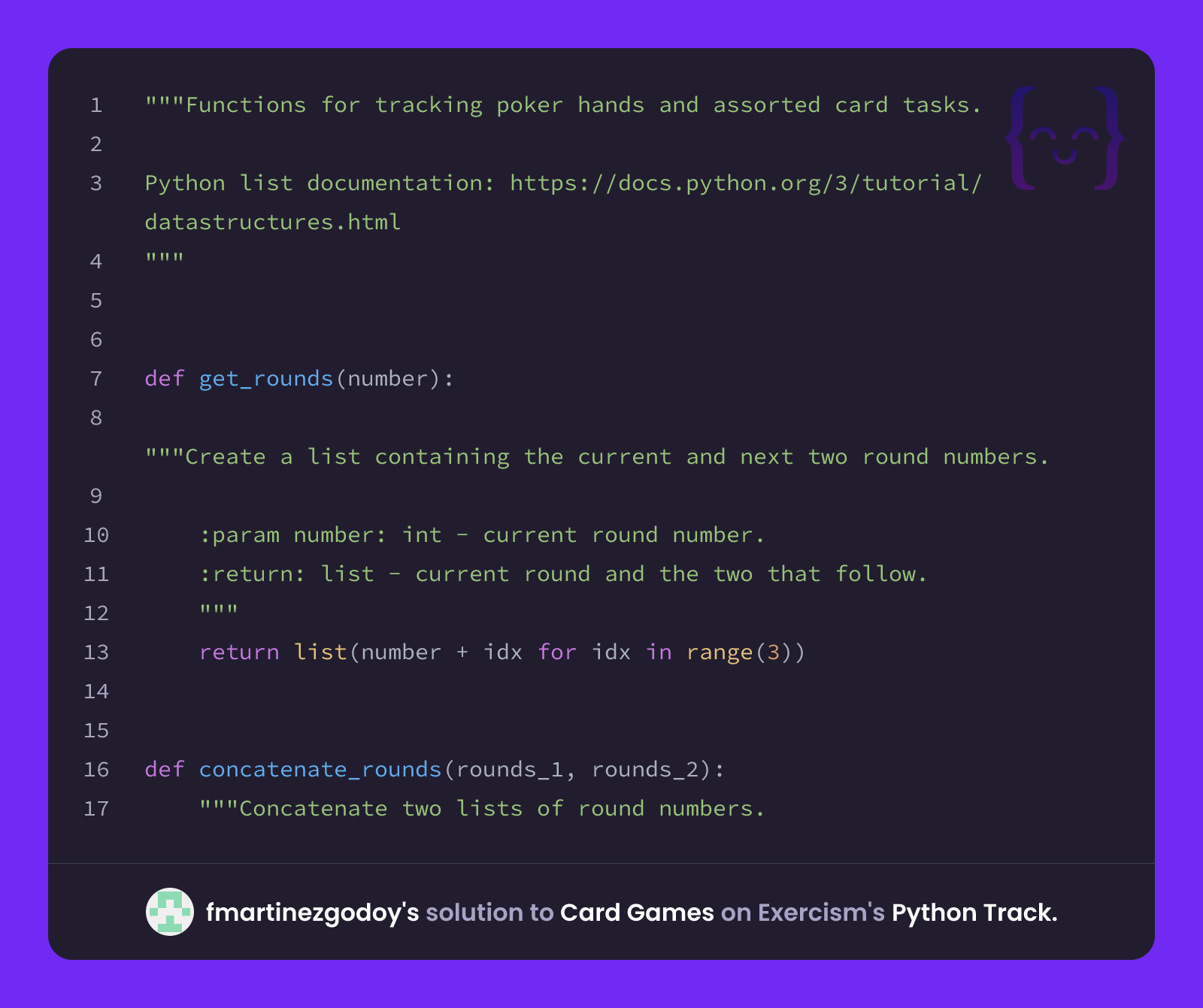Click 'Python Track.' text in footer
Viewport: 1203px width, 1008px height.
click(974, 913)
